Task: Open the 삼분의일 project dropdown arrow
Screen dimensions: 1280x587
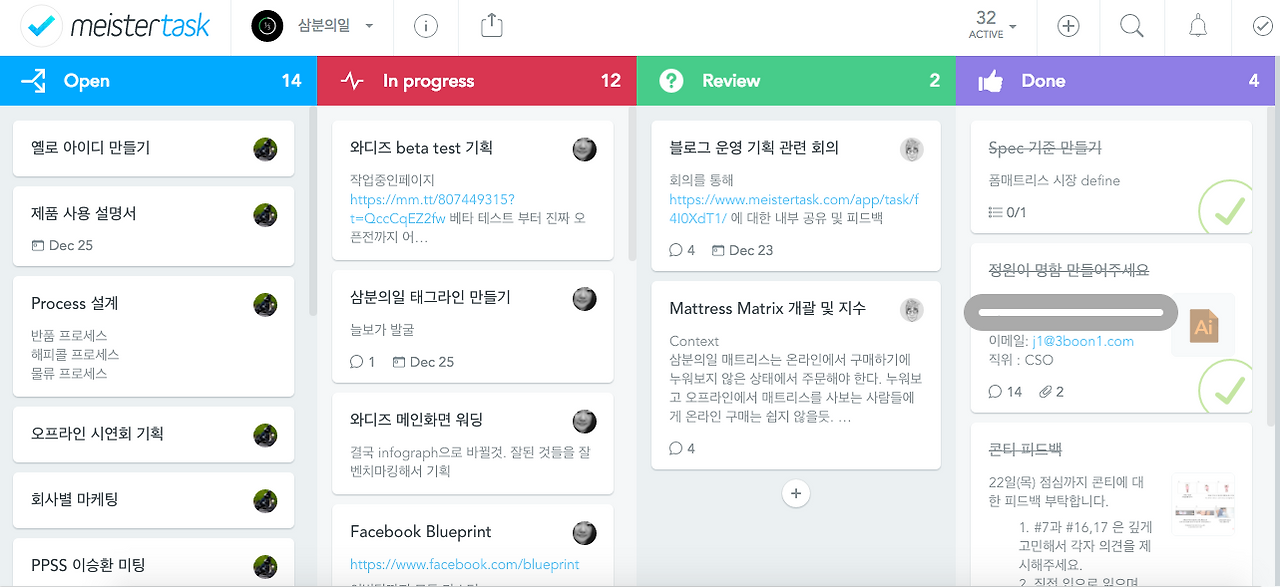Action: (369, 27)
